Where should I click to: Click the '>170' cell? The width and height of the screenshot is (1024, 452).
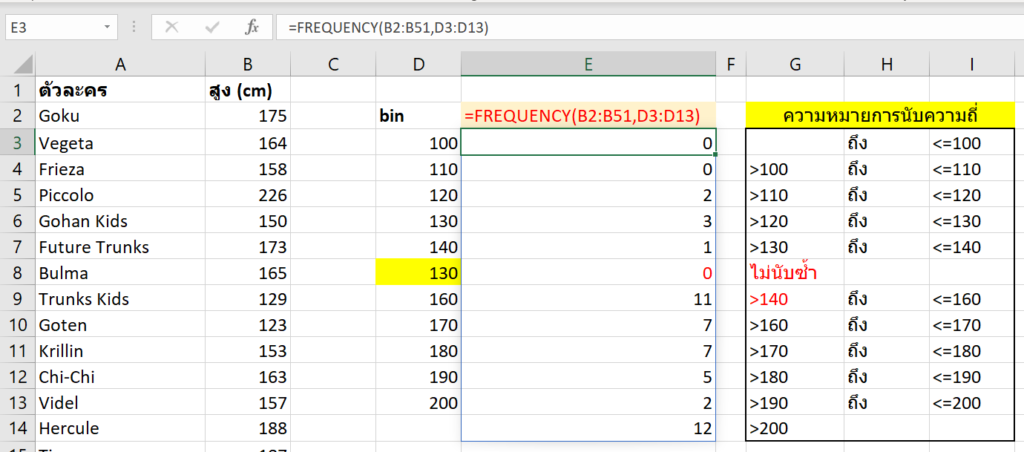(x=795, y=351)
